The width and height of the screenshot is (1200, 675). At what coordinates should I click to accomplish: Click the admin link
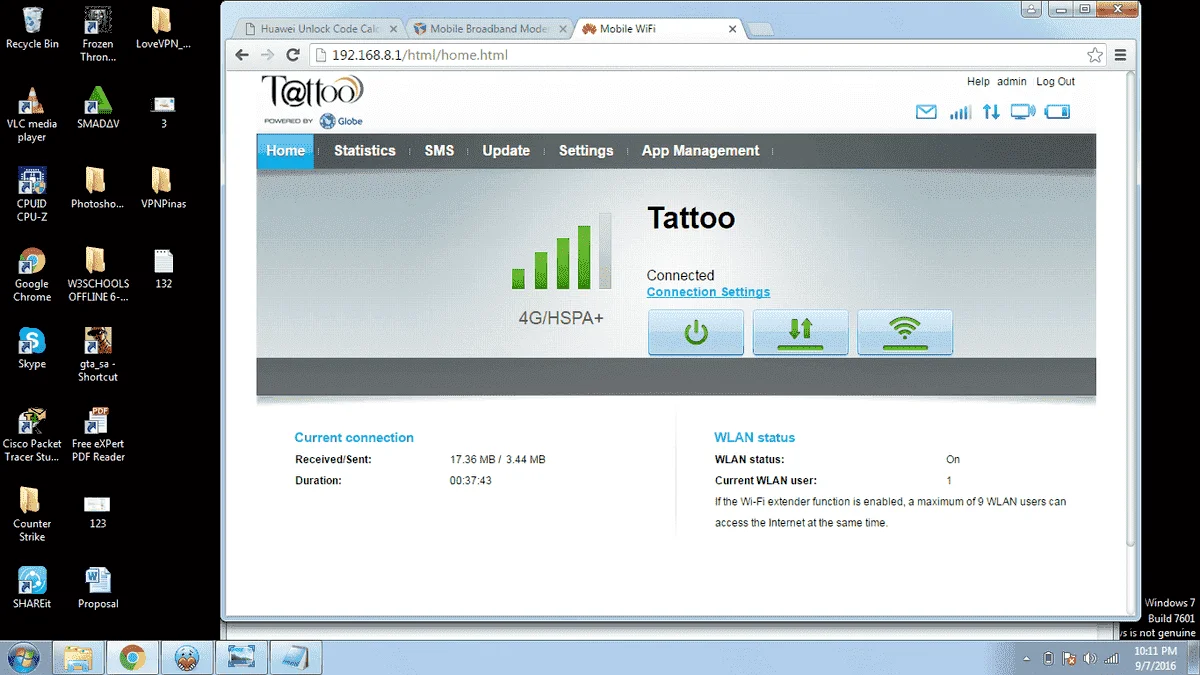point(1012,82)
